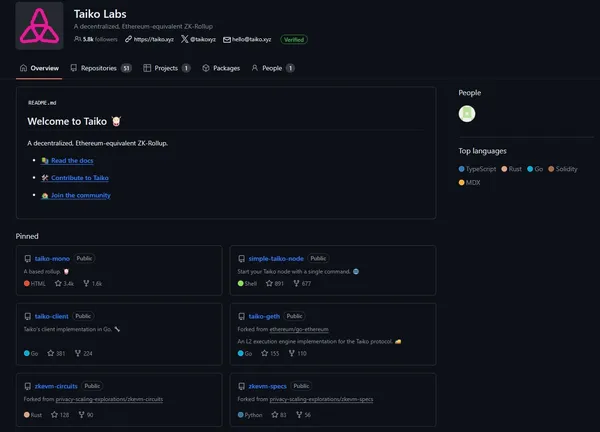Open the ethereum/go-ethereum fork source link
The image size is (600, 432).
pyautogui.click(x=299, y=329)
